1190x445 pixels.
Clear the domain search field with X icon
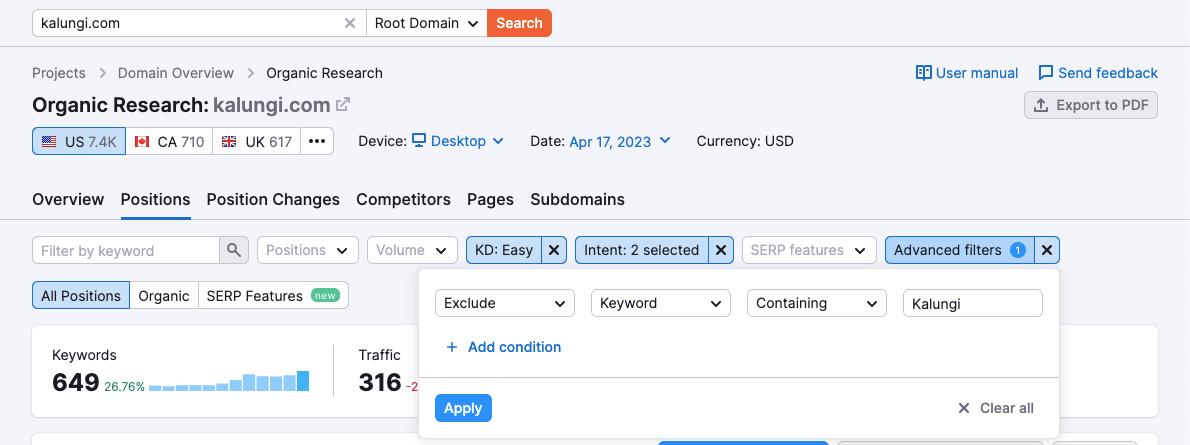click(350, 23)
